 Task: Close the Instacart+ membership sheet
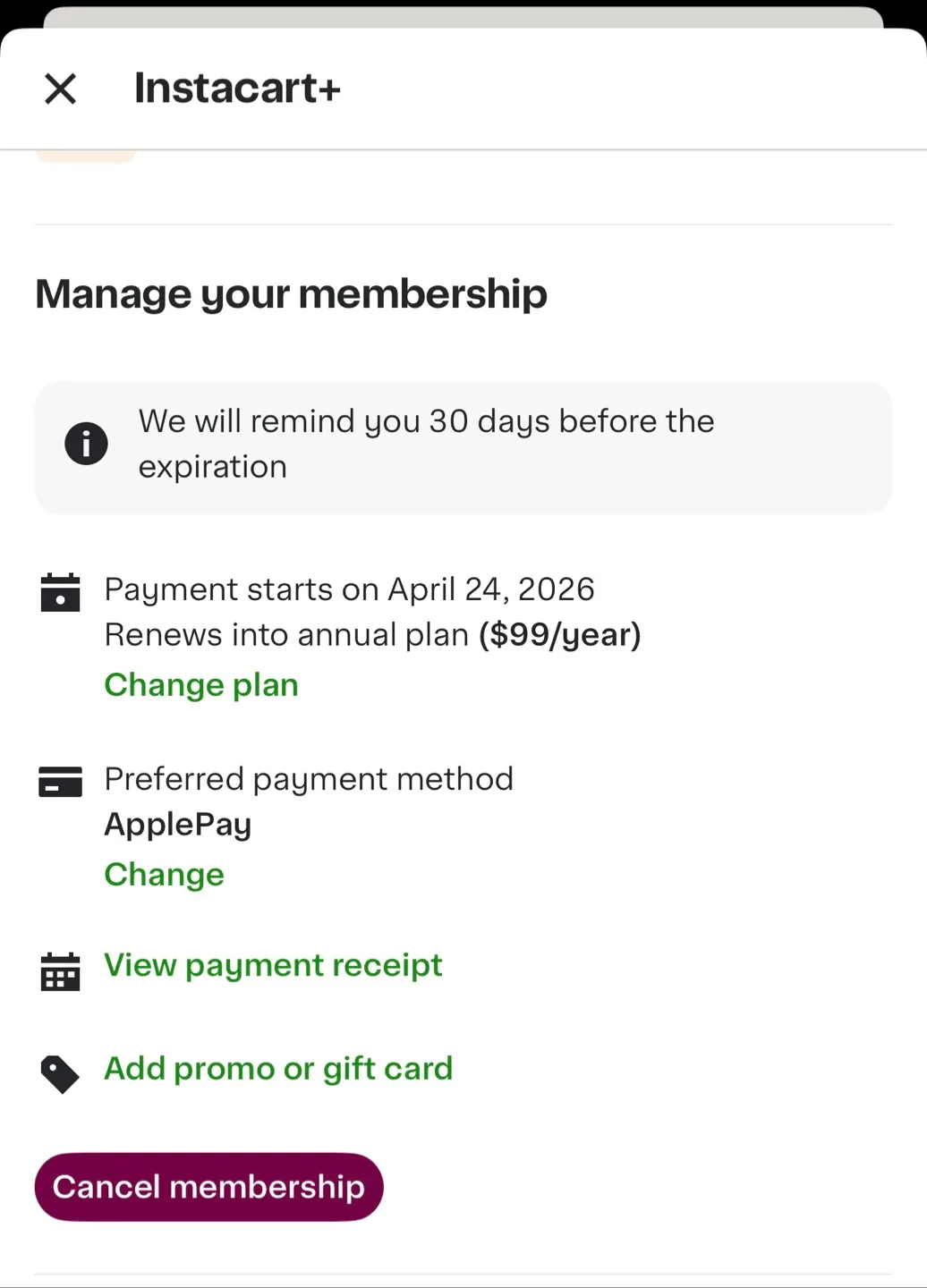[61, 89]
